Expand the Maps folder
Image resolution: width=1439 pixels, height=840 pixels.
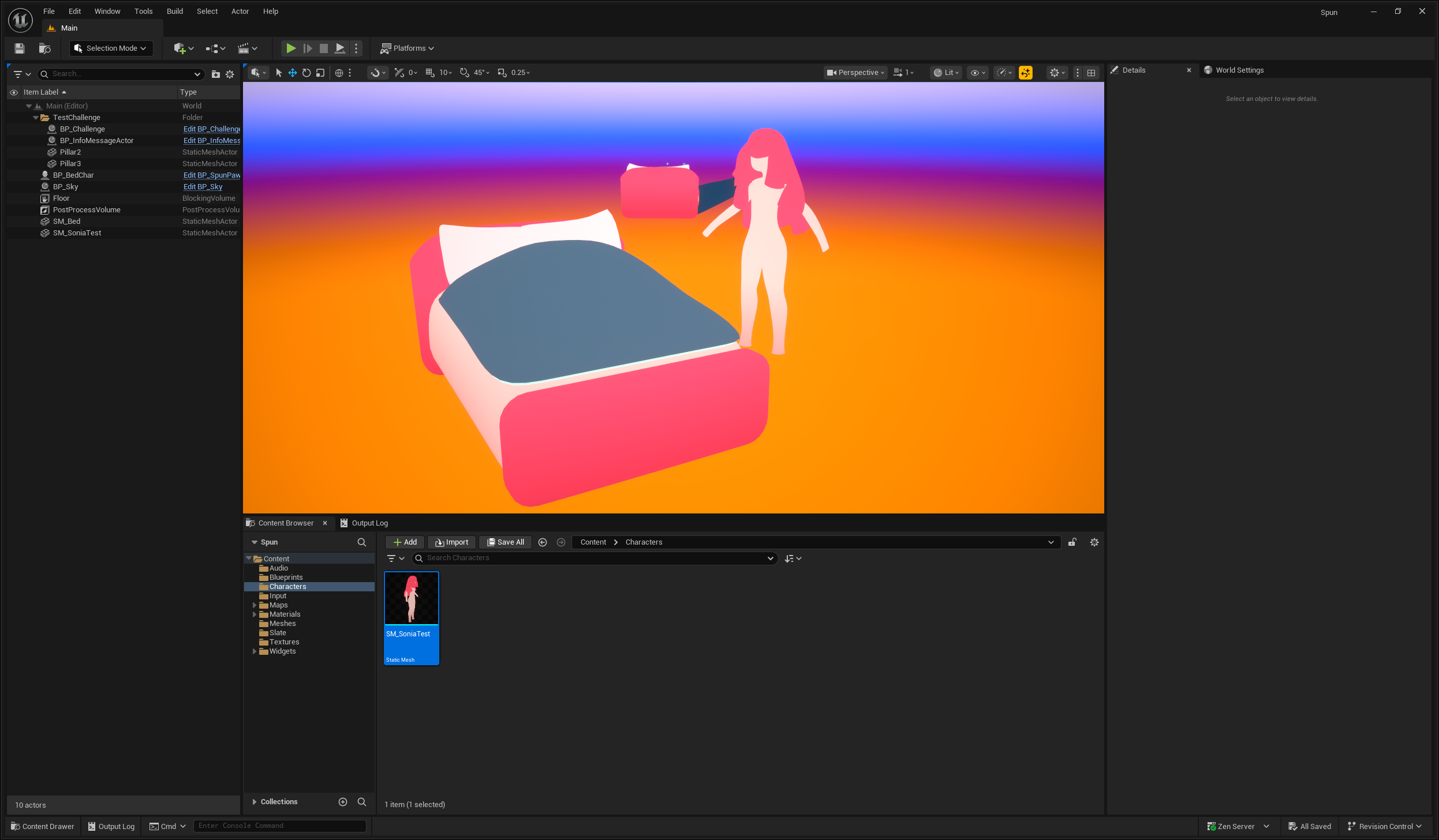tap(255, 605)
